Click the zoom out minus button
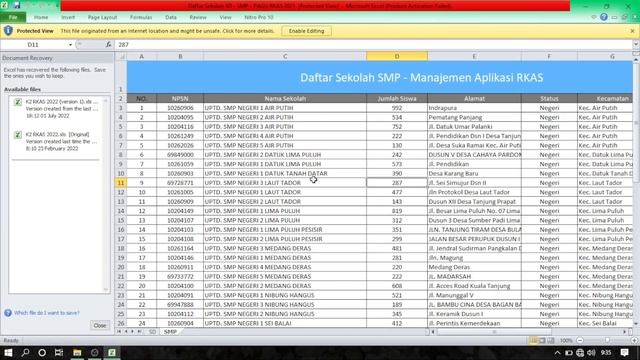This screenshot has width=640, height=360. pos(580,340)
